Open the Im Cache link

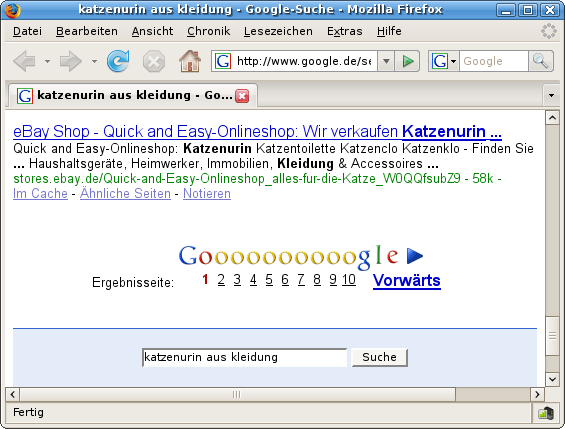[x=40, y=193]
